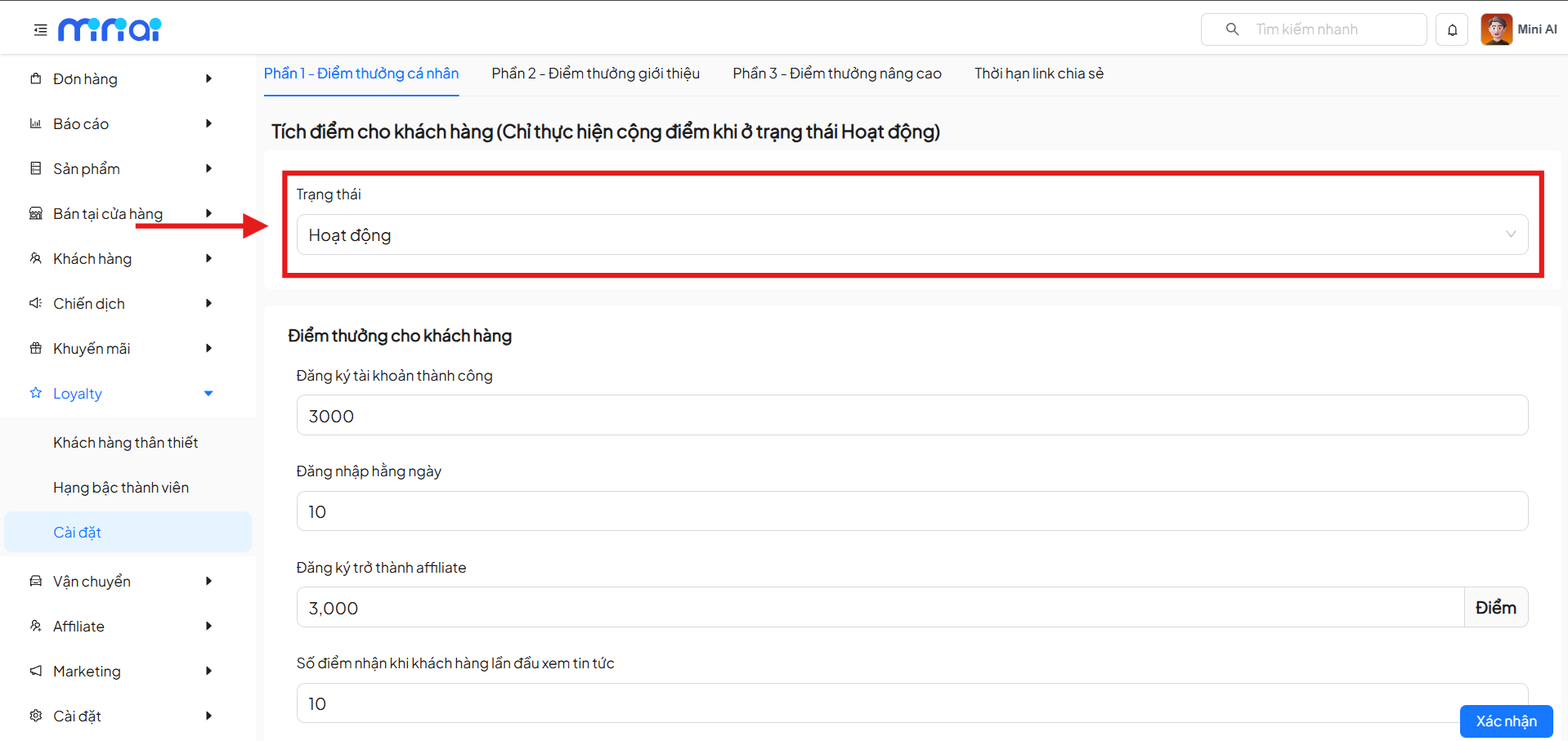Switch to Phần 2 - Điểm thưởng giới thiệu tab
Viewport: 1568px width, 741px height.
(595, 74)
